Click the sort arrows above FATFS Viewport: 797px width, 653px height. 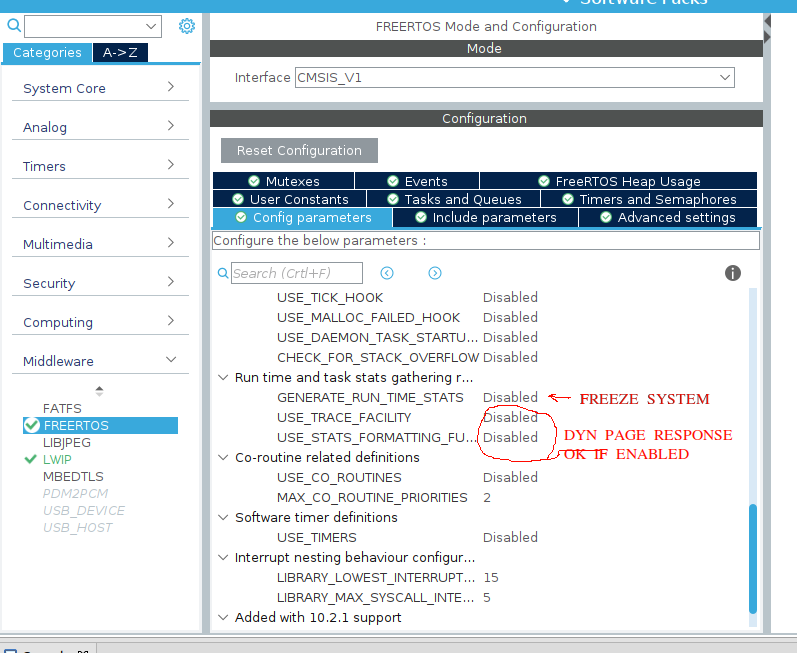tap(99, 391)
